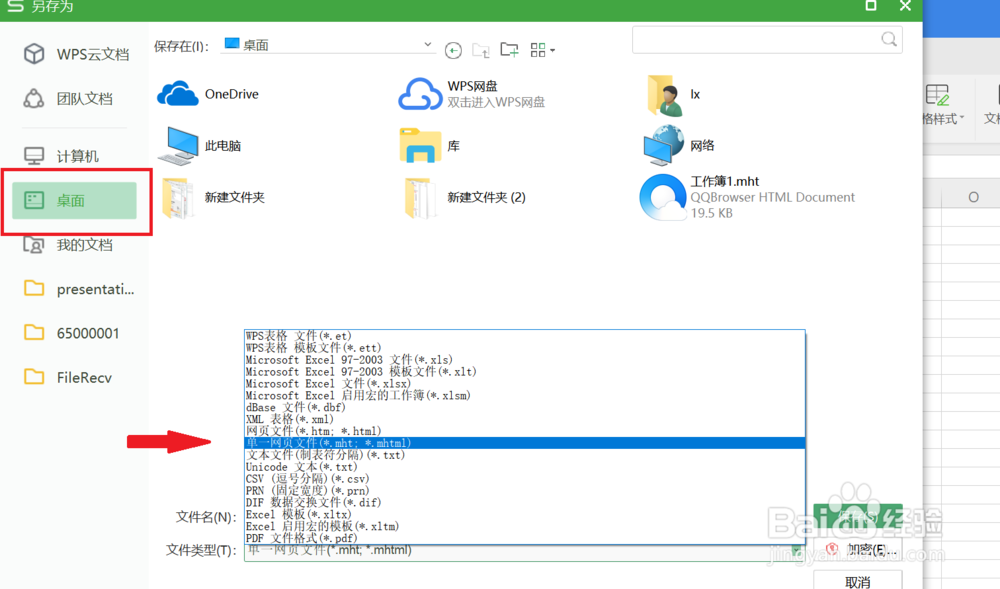Screen dimensions: 1000x589
Task: Select the 库 library item
Action: [430, 146]
